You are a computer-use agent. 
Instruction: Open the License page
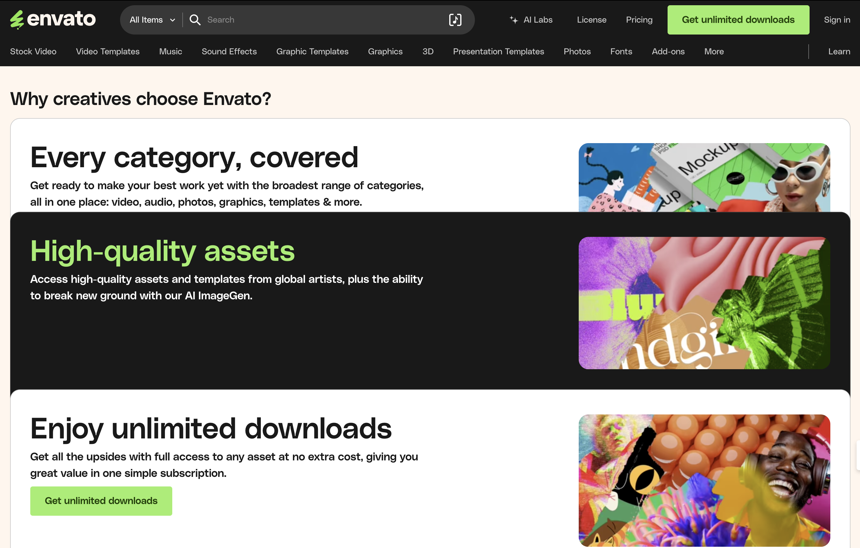(x=591, y=20)
